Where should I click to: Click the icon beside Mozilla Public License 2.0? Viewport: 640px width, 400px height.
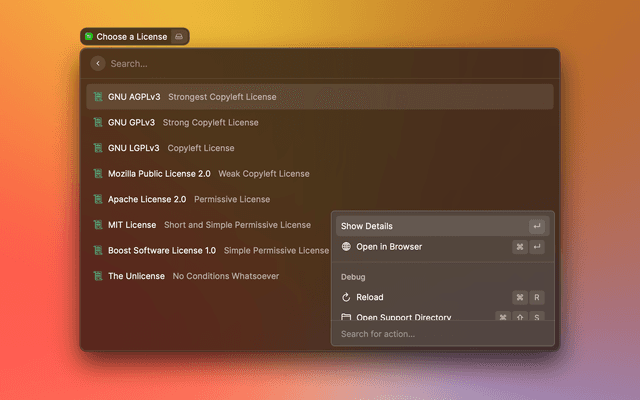pyautogui.click(x=98, y=174)
